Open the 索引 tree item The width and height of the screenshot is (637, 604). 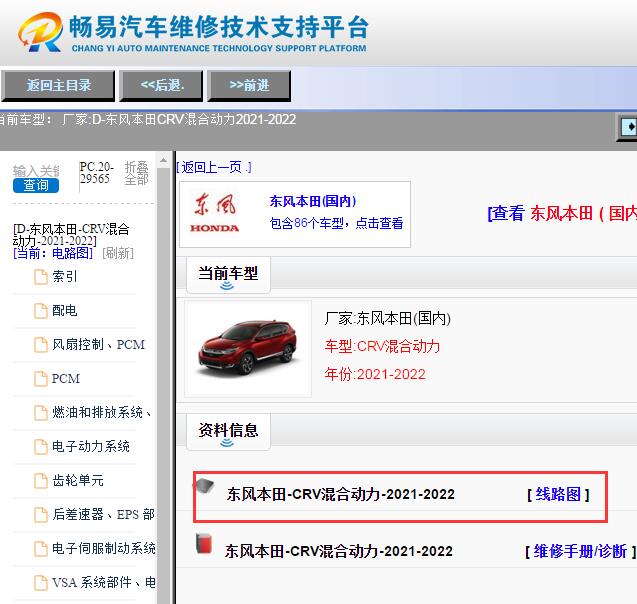click(x=65, y=277)
